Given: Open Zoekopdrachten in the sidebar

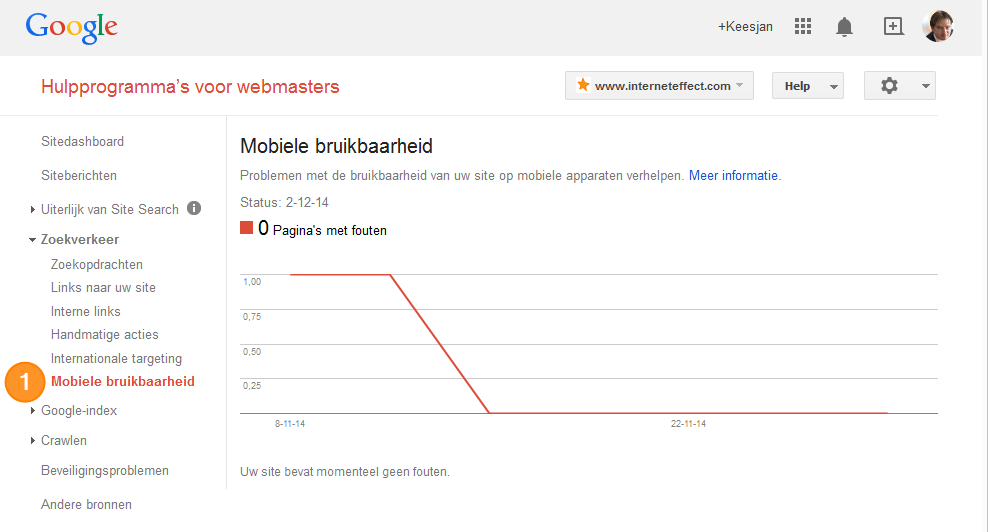Looking at the screenshot, I should [97, 264].
